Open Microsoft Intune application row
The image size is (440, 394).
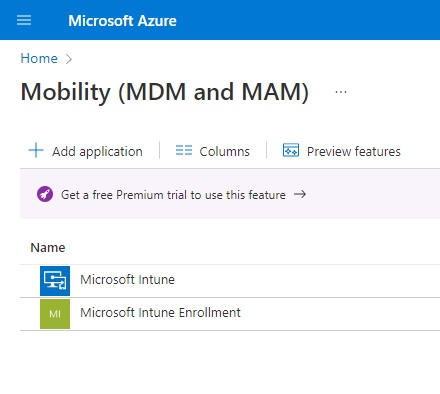click(x=230, y=281)
